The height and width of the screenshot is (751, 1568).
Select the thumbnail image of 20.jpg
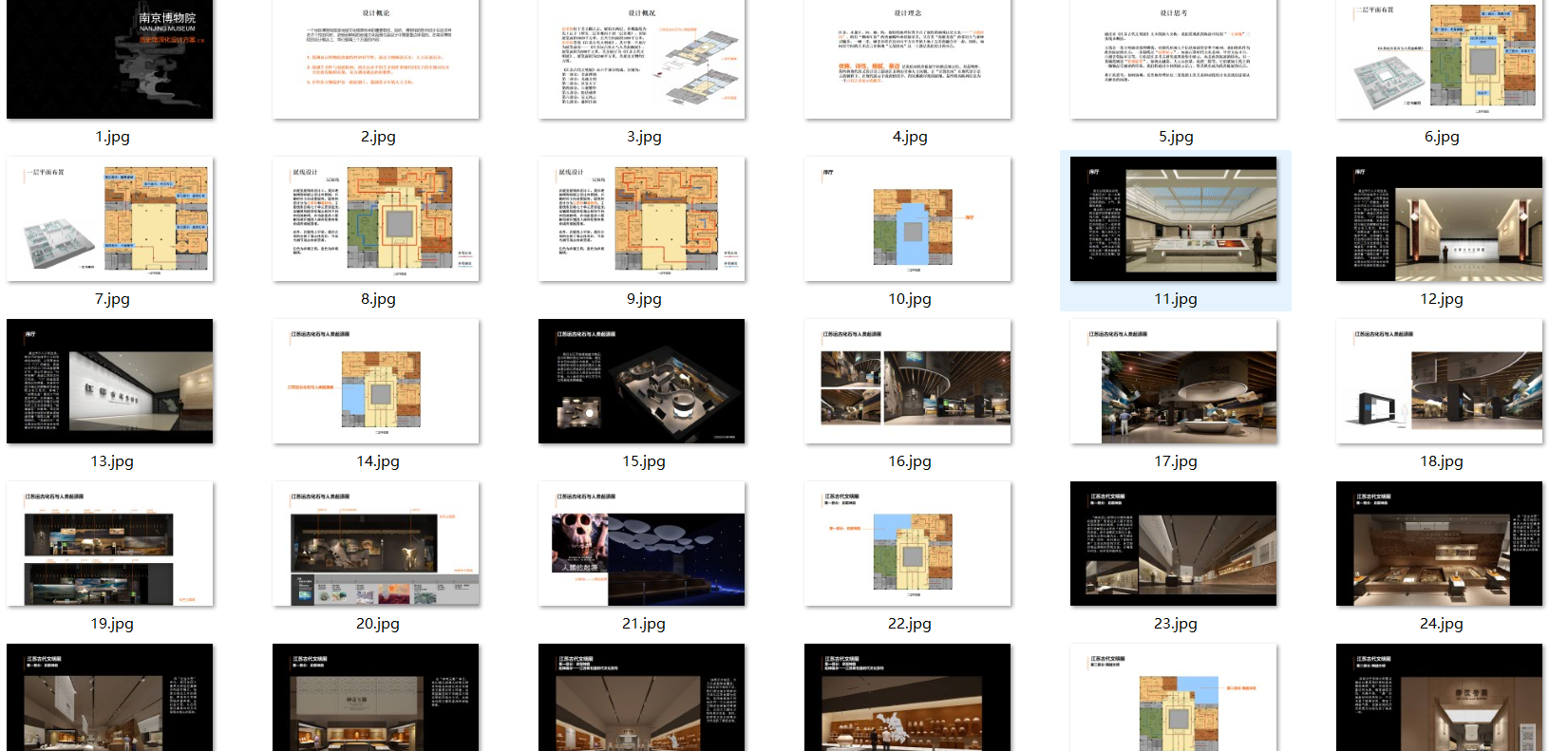376,544
